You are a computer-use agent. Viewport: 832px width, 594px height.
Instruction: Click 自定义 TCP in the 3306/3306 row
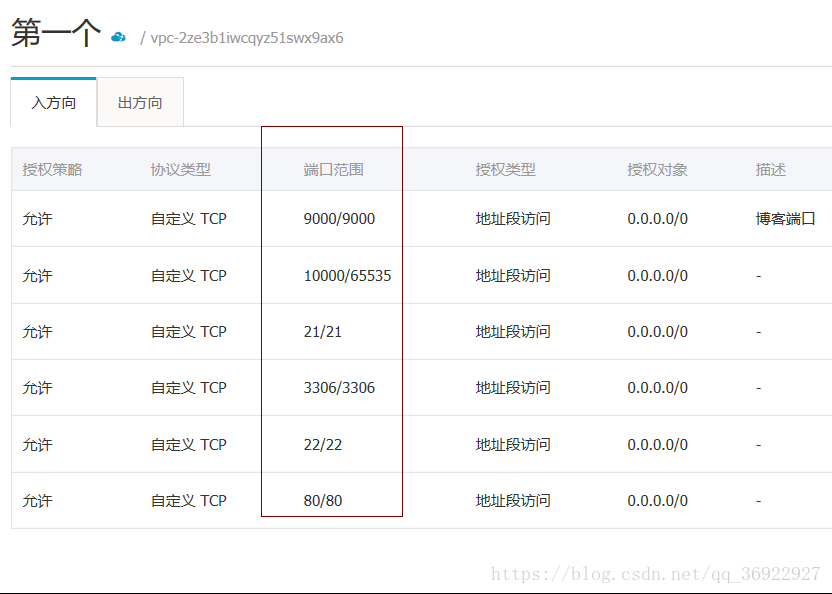point(189,388)
